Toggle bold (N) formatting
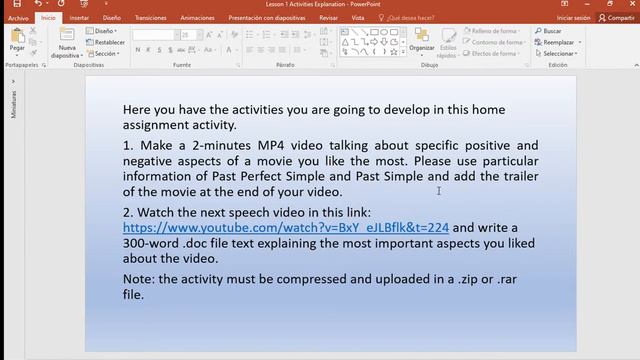Viewport: 640px width, 360px height. coord(138,50)
